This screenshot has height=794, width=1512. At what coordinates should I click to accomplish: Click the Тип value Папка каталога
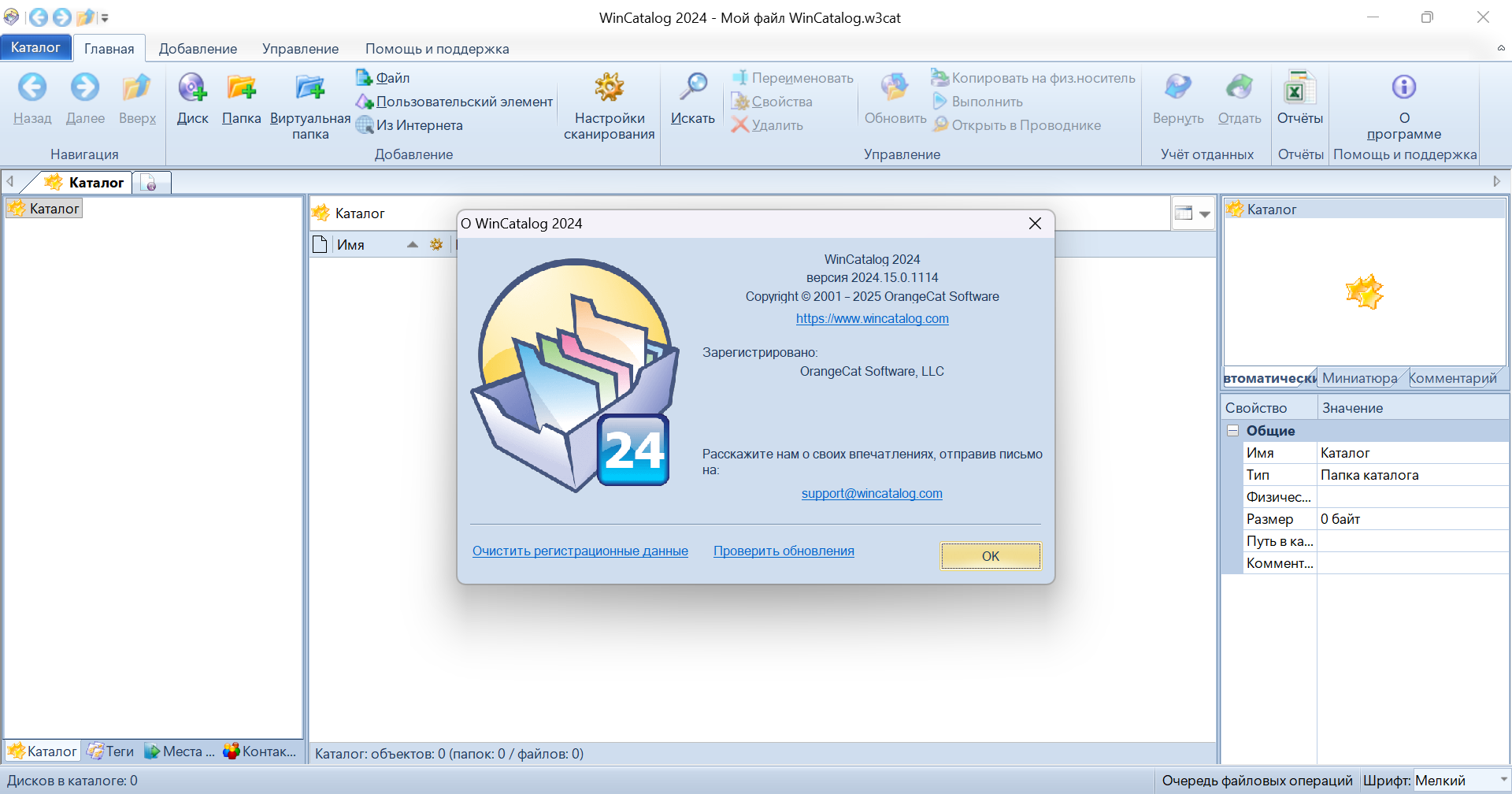[1413, 475]
